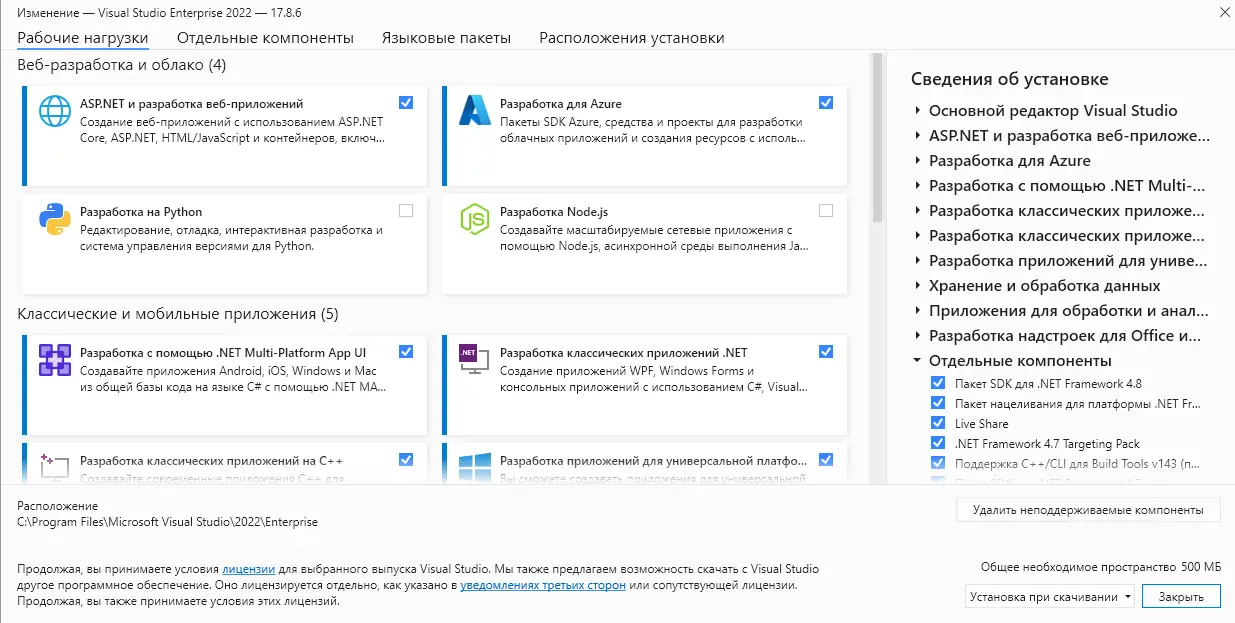Uncheck the .NET Framework 4.8 SDK package
This screenshot has width=1235, height=623.
point(937,383)
